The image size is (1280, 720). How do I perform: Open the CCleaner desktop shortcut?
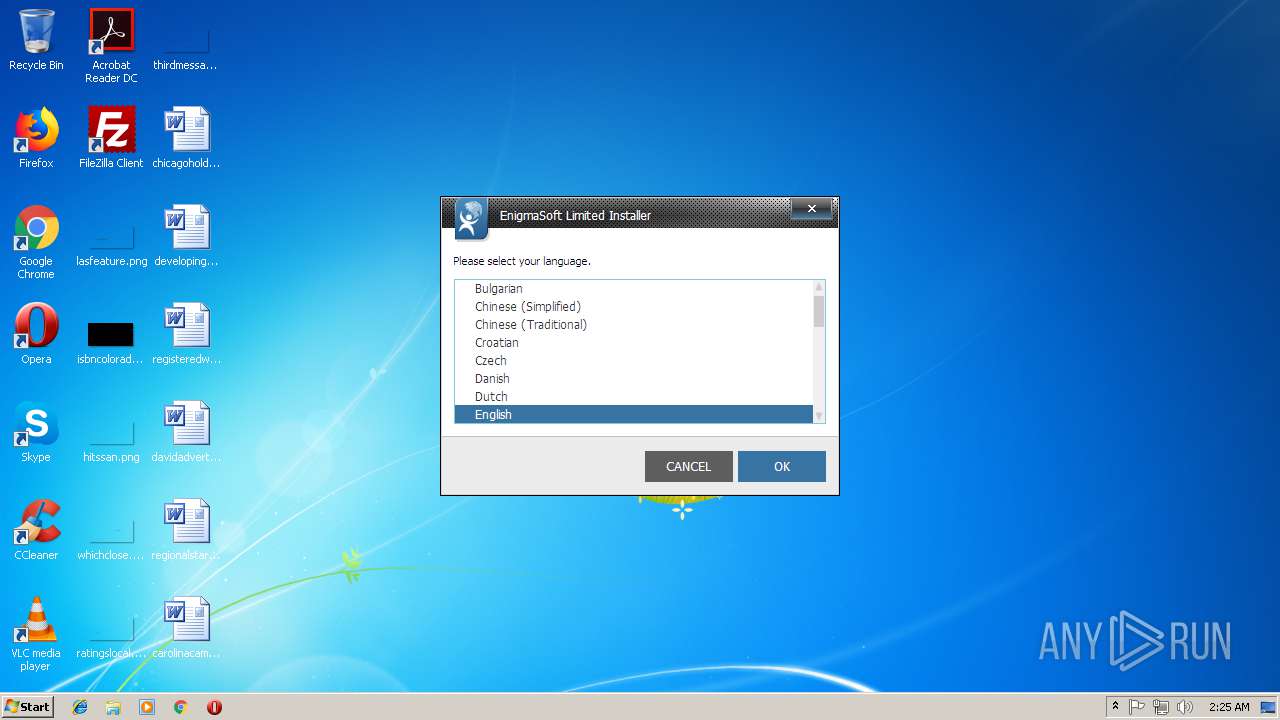[x=36, y=530]
